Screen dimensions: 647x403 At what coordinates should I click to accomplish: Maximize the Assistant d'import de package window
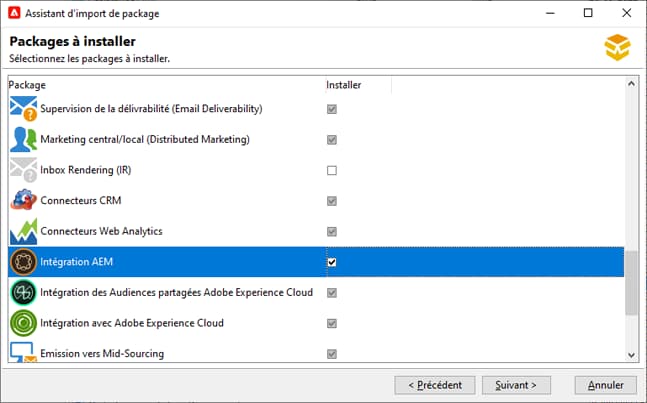point(588,13)
